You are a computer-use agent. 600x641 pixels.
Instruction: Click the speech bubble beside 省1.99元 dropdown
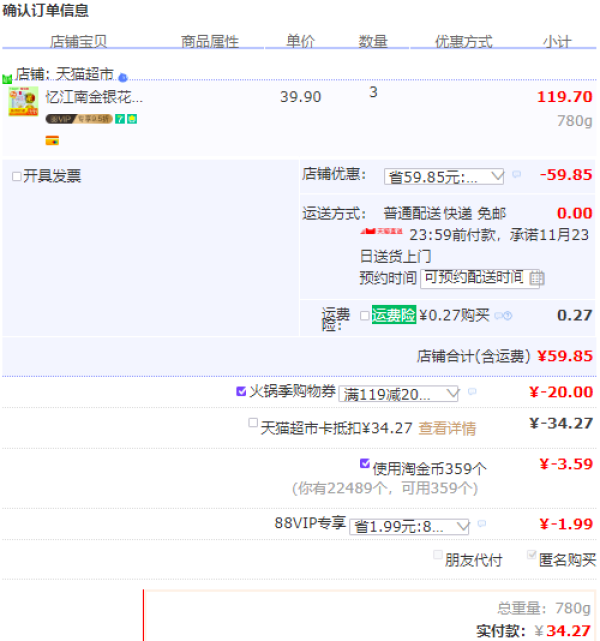tap(482, 523)
